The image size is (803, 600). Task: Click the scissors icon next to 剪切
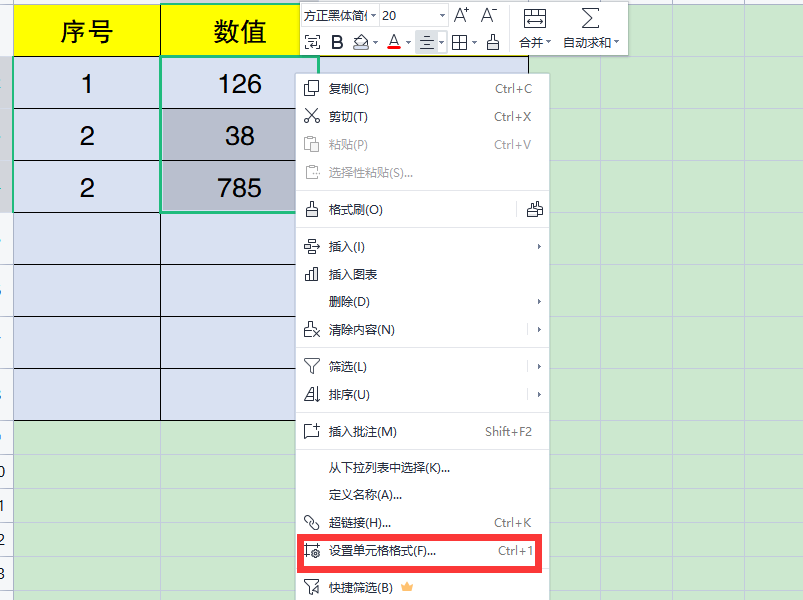311,116
